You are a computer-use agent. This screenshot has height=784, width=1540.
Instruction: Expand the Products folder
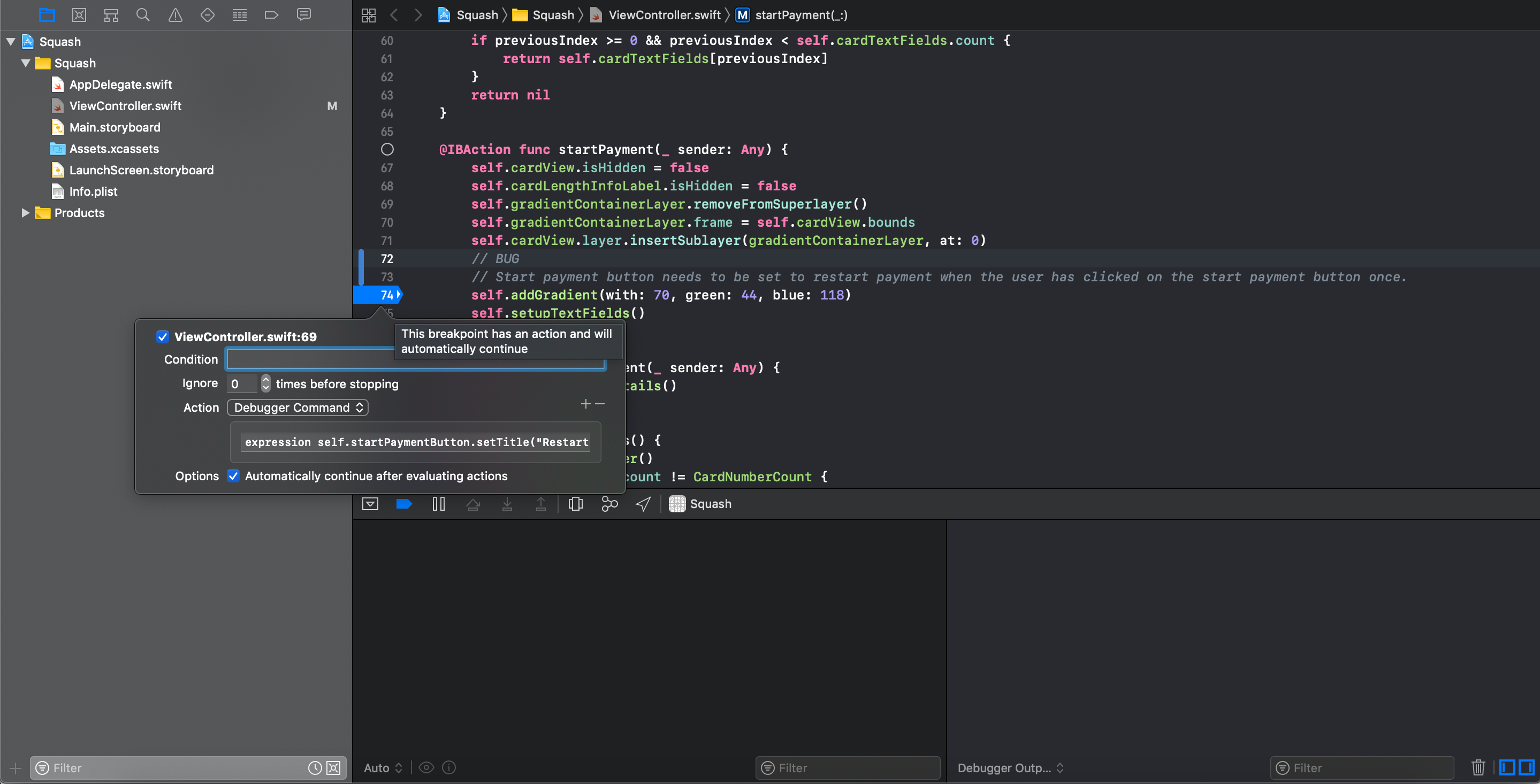coord(25,213)
